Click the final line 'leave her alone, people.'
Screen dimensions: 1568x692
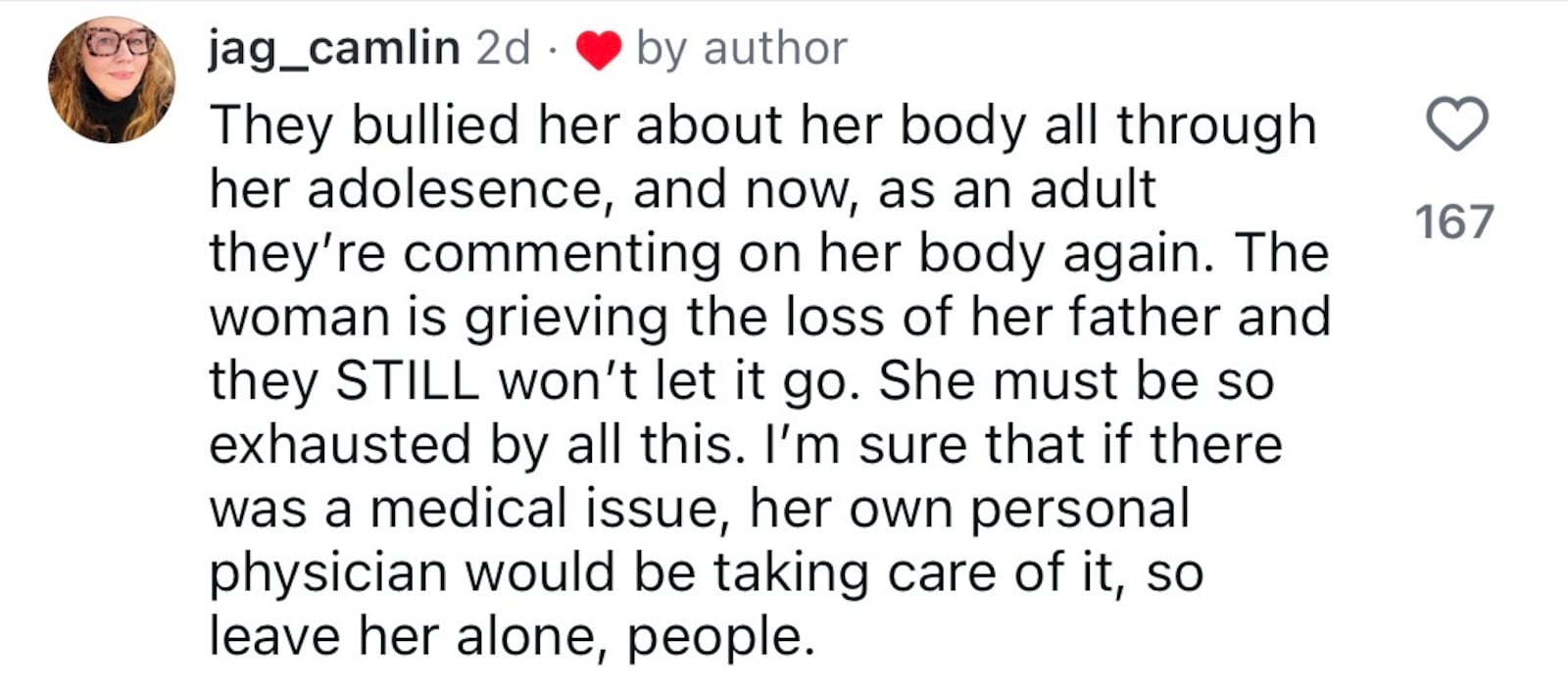click(x=512, y=637)
